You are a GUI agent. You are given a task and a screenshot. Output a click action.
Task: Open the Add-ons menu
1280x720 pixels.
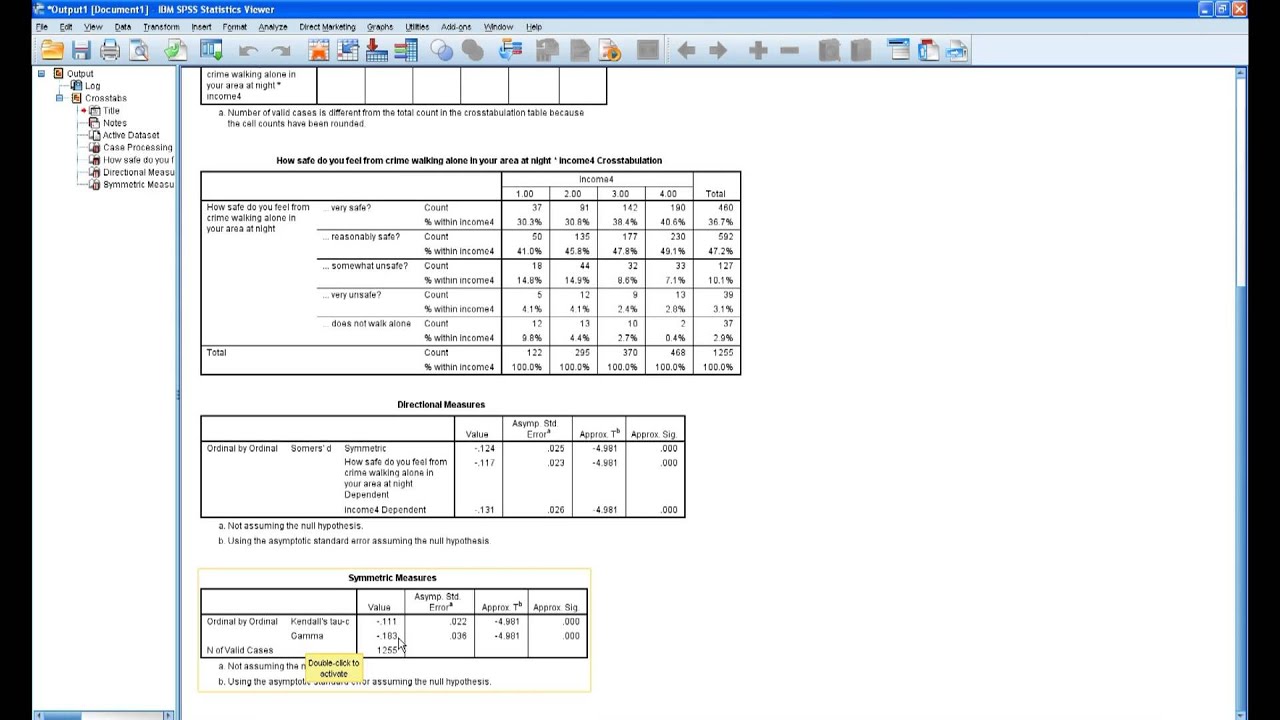(456, 27)
